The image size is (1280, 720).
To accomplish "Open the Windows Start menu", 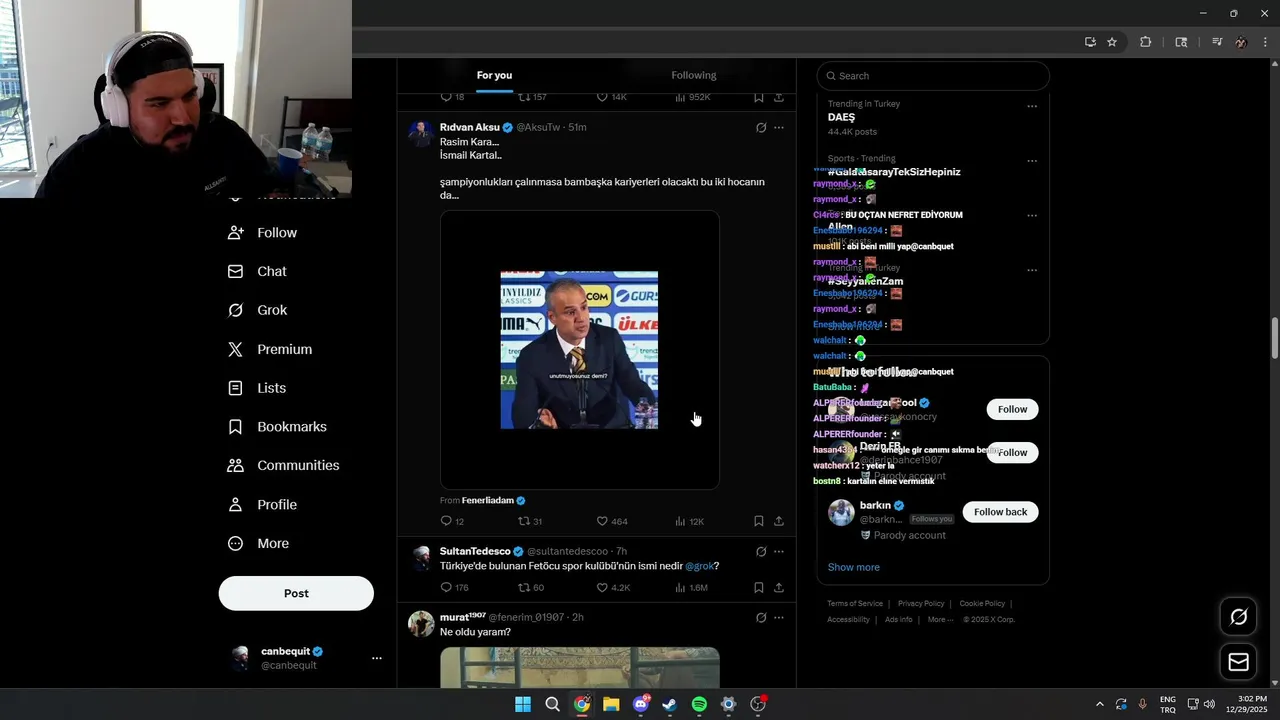I will (x=523, y=705).
